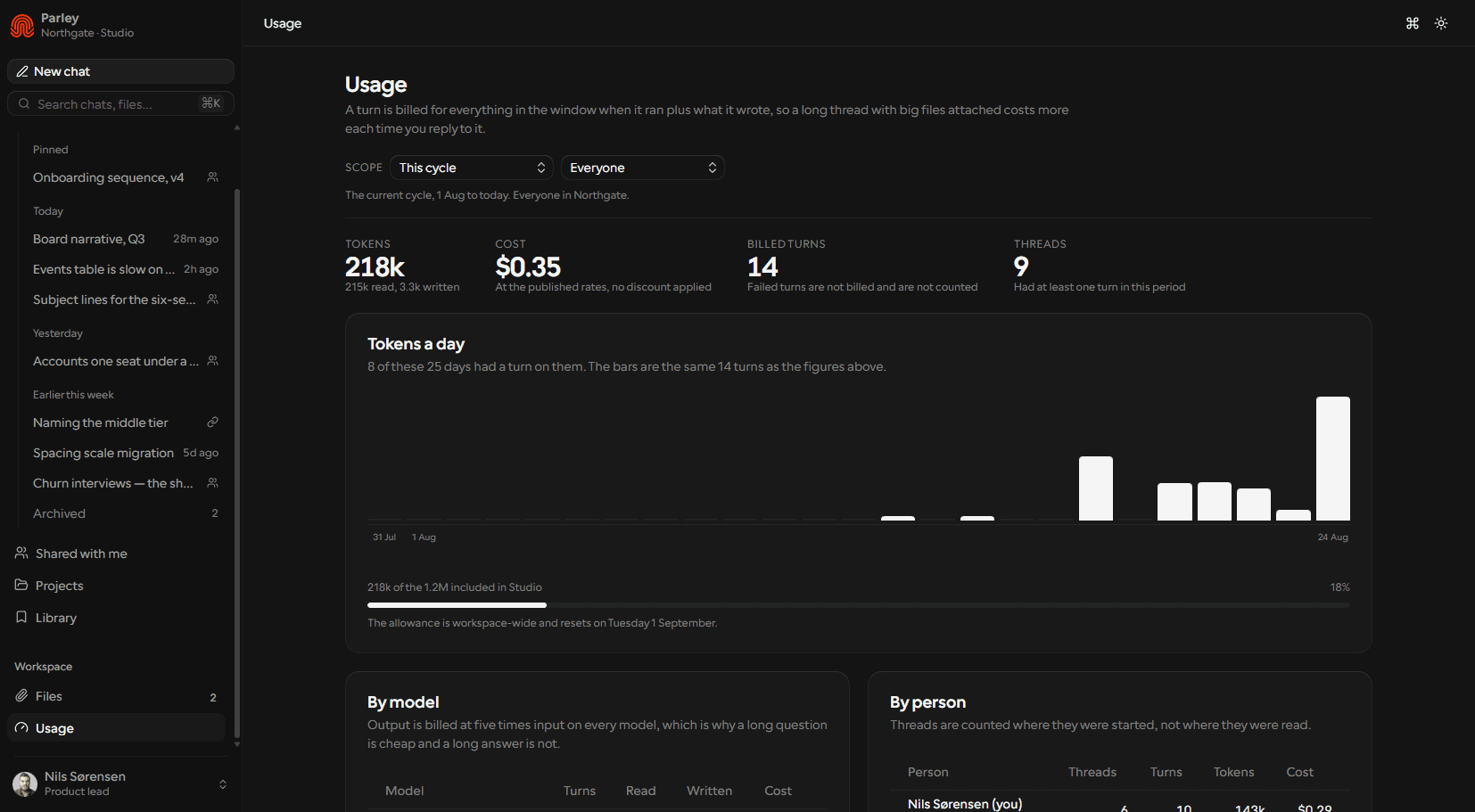Click the included tokens allowance progress bar
Image resolution: width=1475 pixels, height=812 pixels.
(x=859, y=605)
